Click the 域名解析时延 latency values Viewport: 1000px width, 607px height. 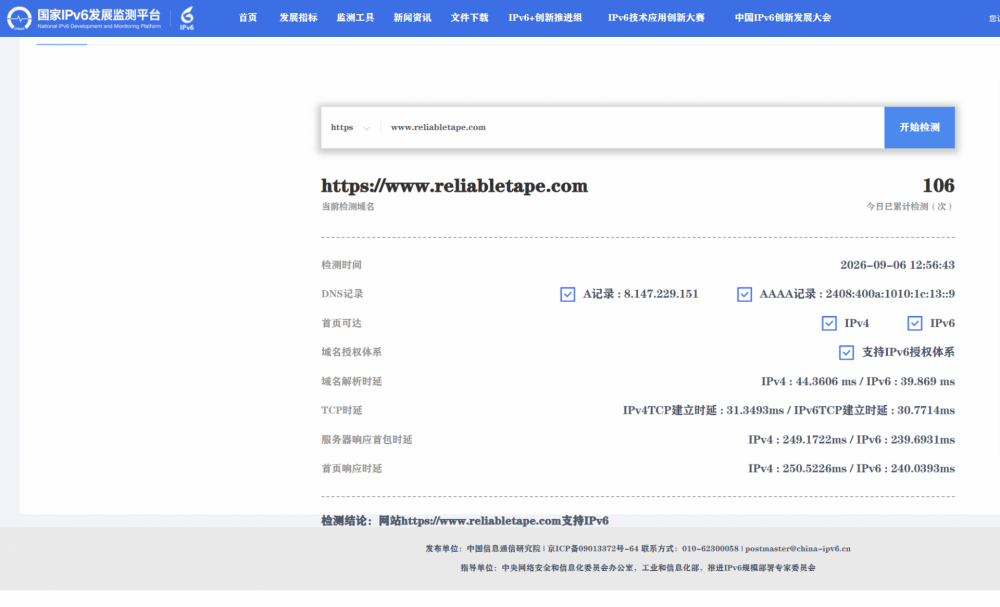858,381
